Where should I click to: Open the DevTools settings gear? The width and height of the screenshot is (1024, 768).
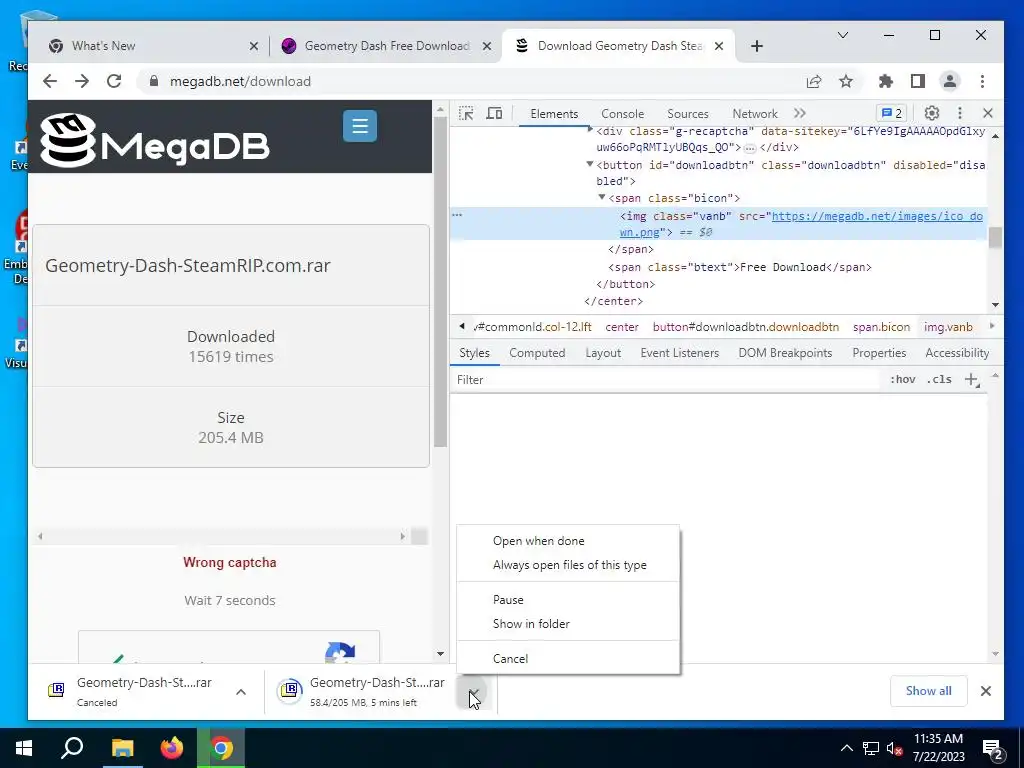[931, 113]
